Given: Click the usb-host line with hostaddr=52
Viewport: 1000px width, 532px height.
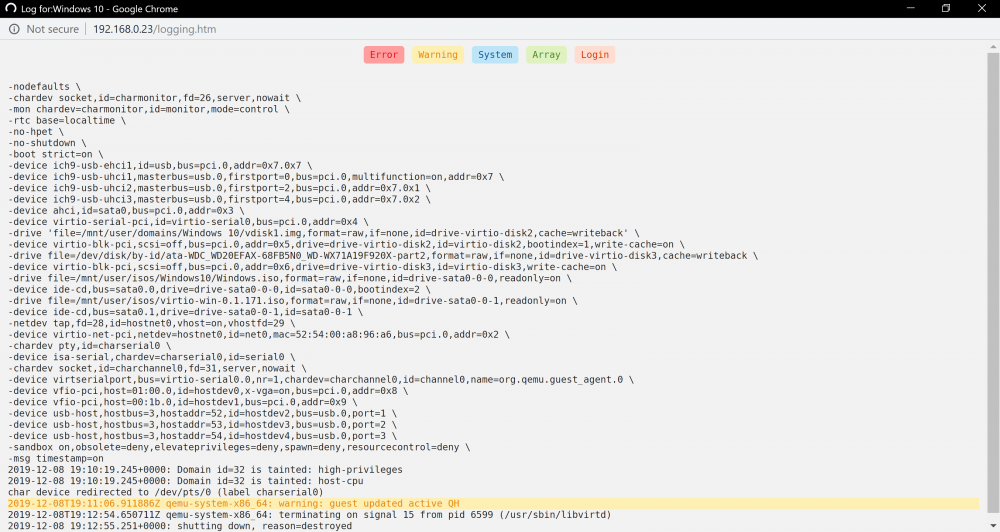Looking at the screenshot, I should [202, 413].
